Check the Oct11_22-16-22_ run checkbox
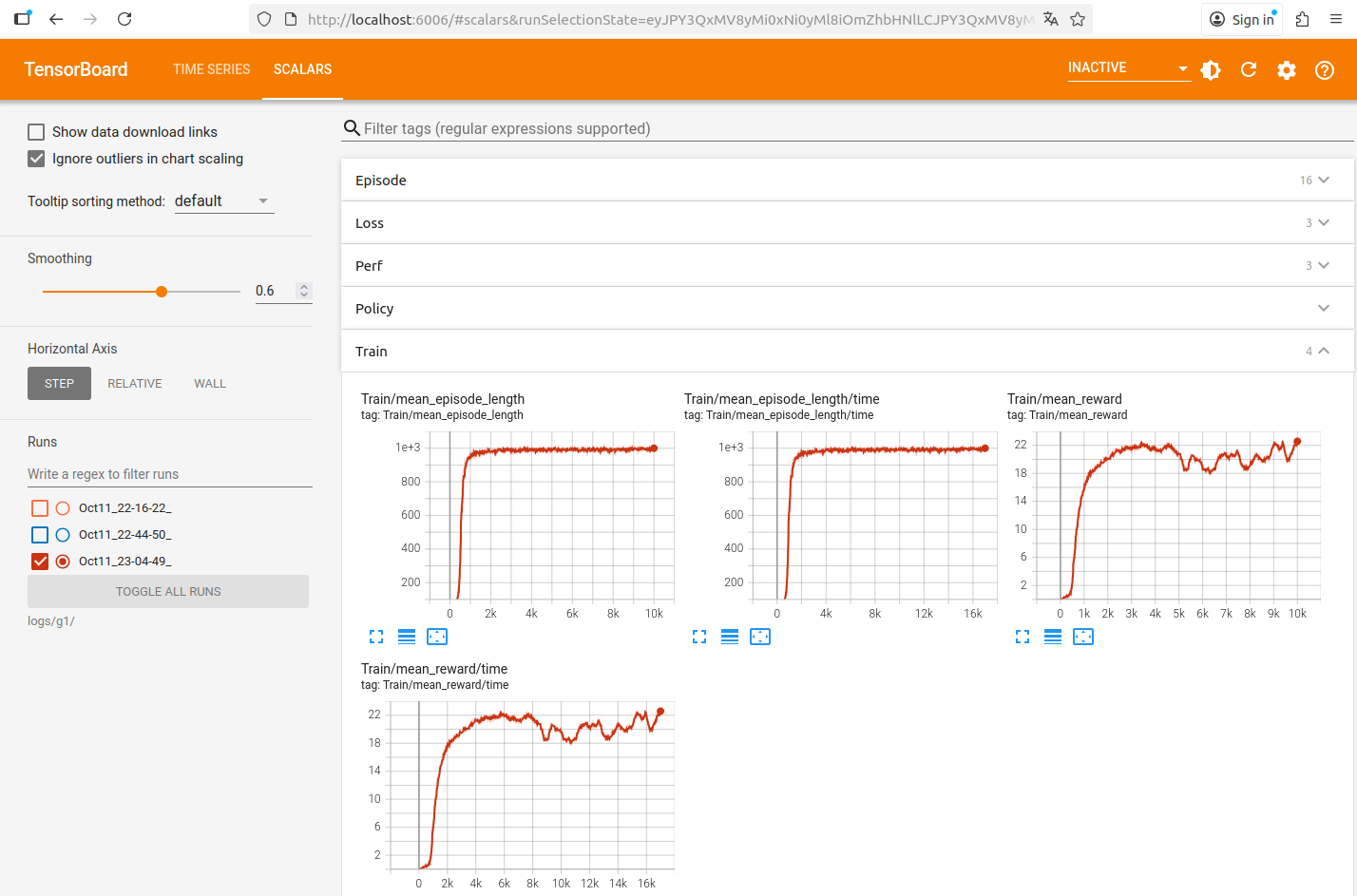This screenshot has height=896, width=1357. point(40,508)
